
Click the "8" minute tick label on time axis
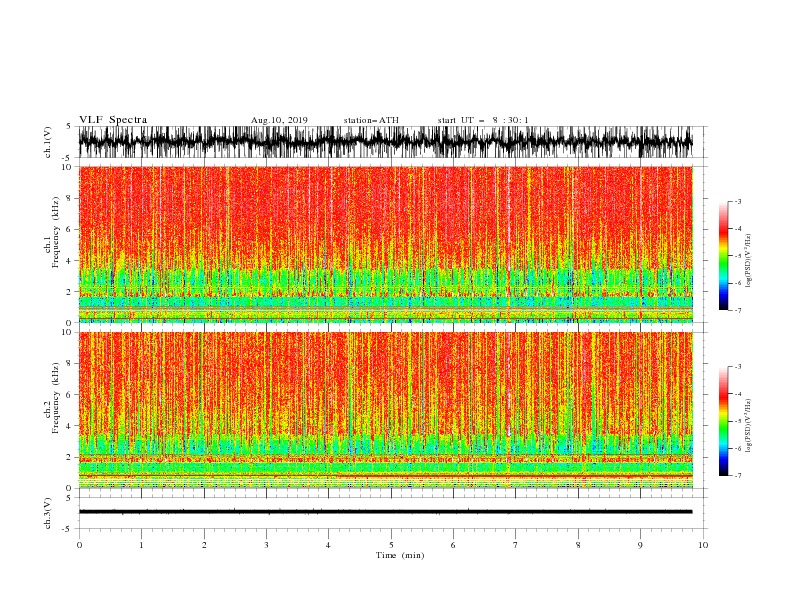click(578, 545)
